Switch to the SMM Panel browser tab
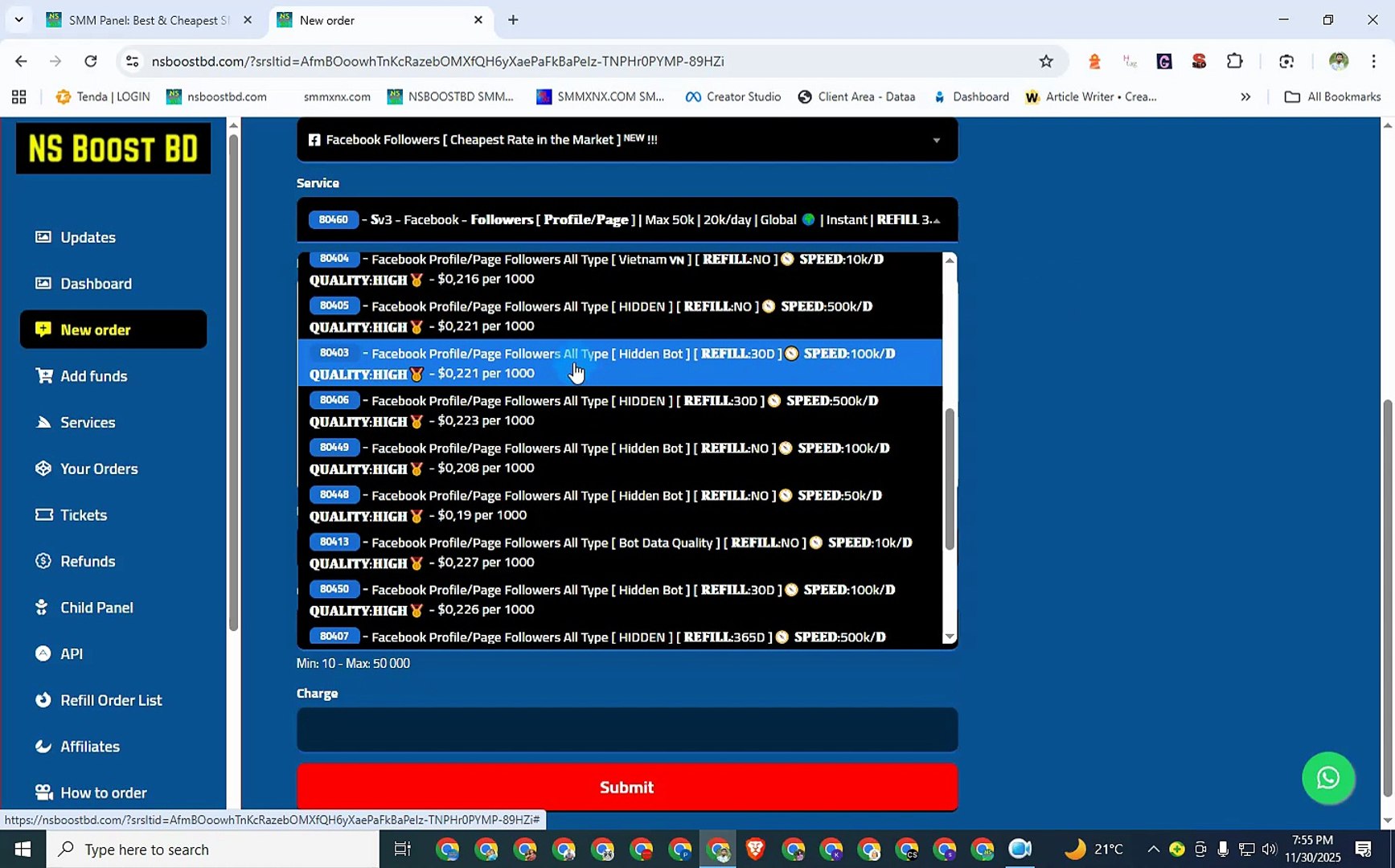Viewport: 1395px width, 868px height. point(150,20)
